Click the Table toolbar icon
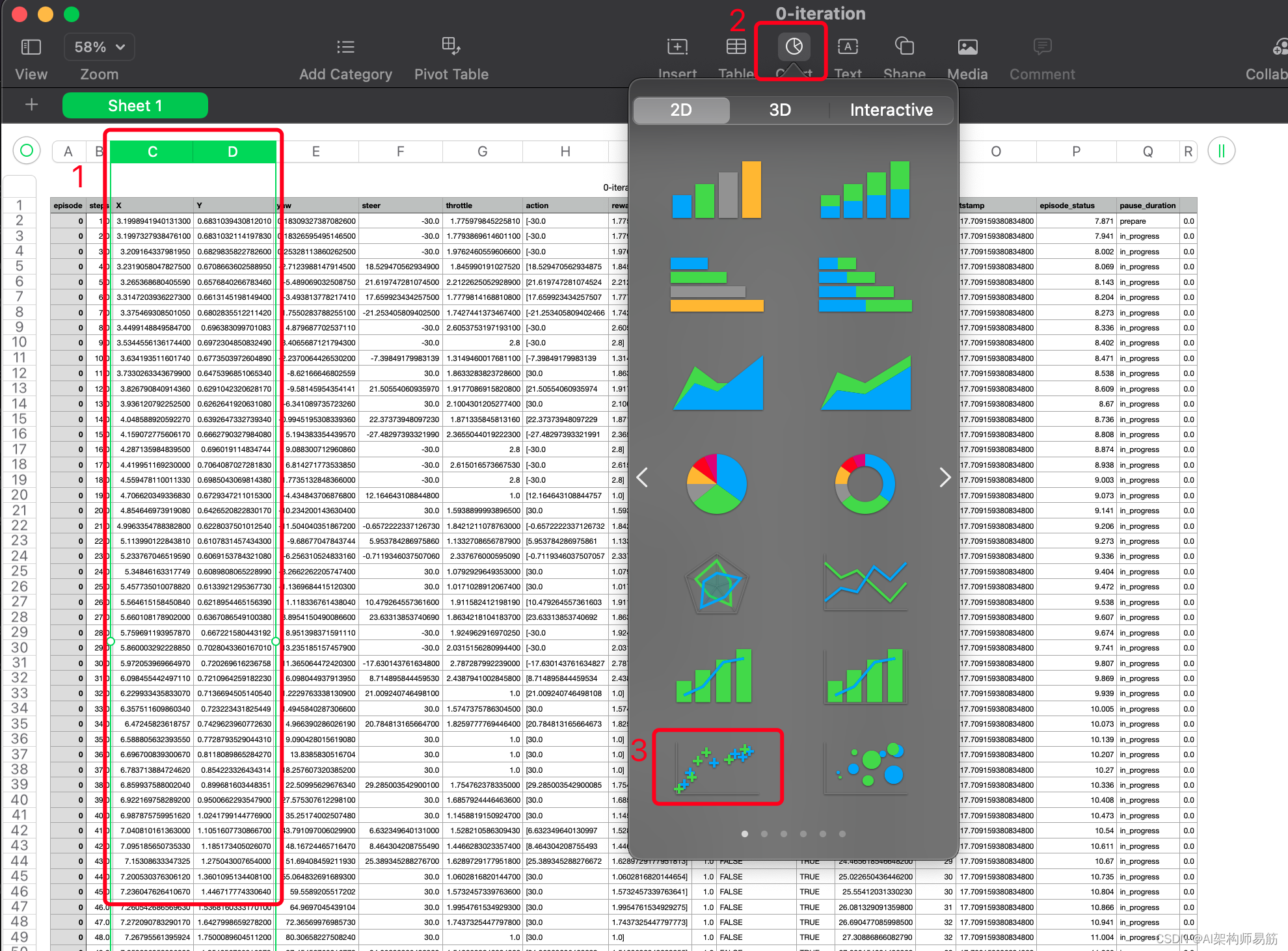The width and height of the screenshot is (1288, 951). (736, 47)
